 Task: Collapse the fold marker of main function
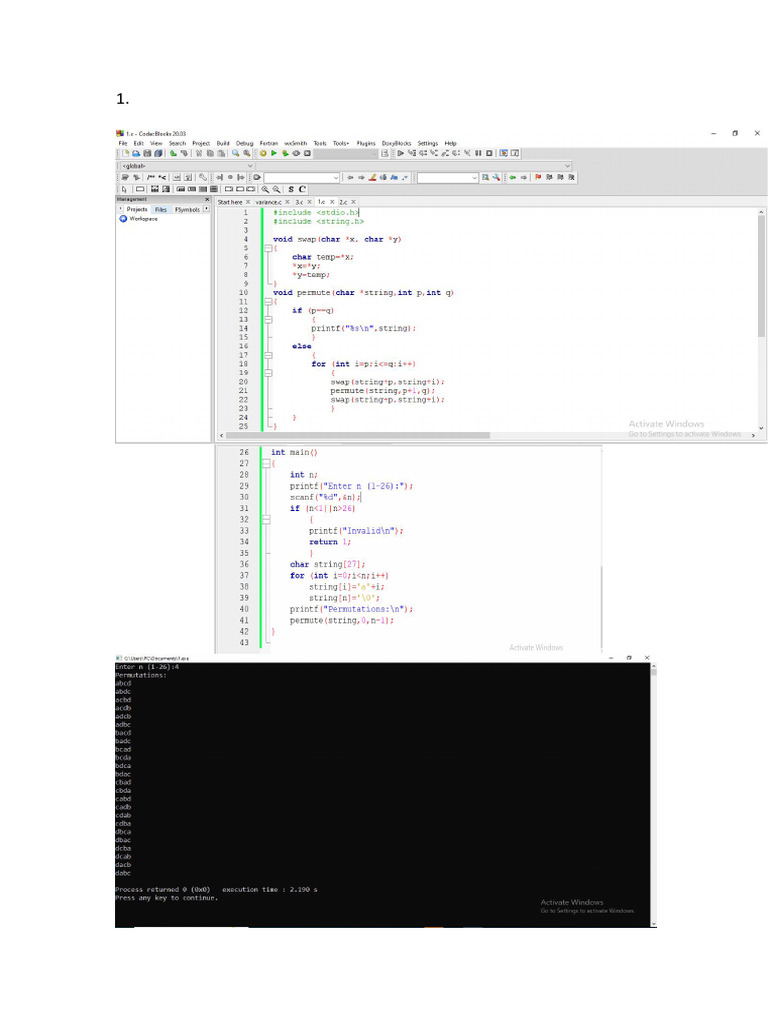(x=266, y=464)
